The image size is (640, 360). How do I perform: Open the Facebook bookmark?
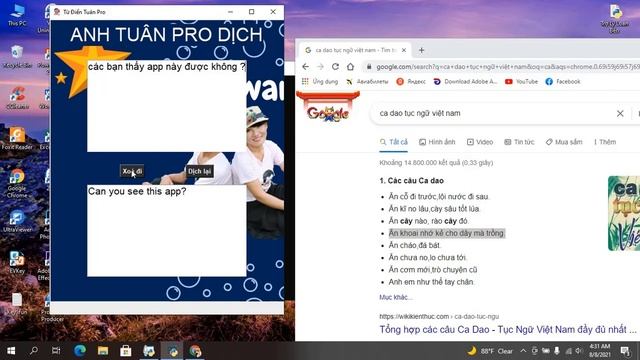(x=563, y=82)
